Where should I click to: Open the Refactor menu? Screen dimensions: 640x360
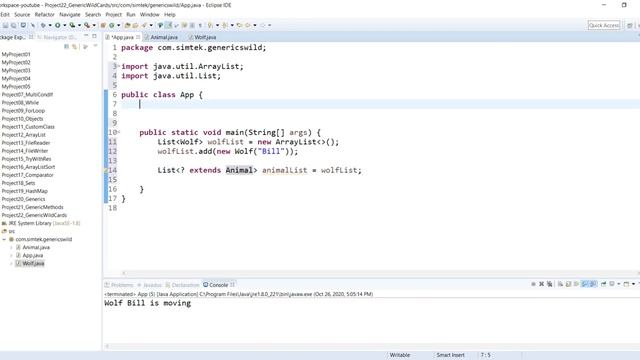click(x=44, y=14)
